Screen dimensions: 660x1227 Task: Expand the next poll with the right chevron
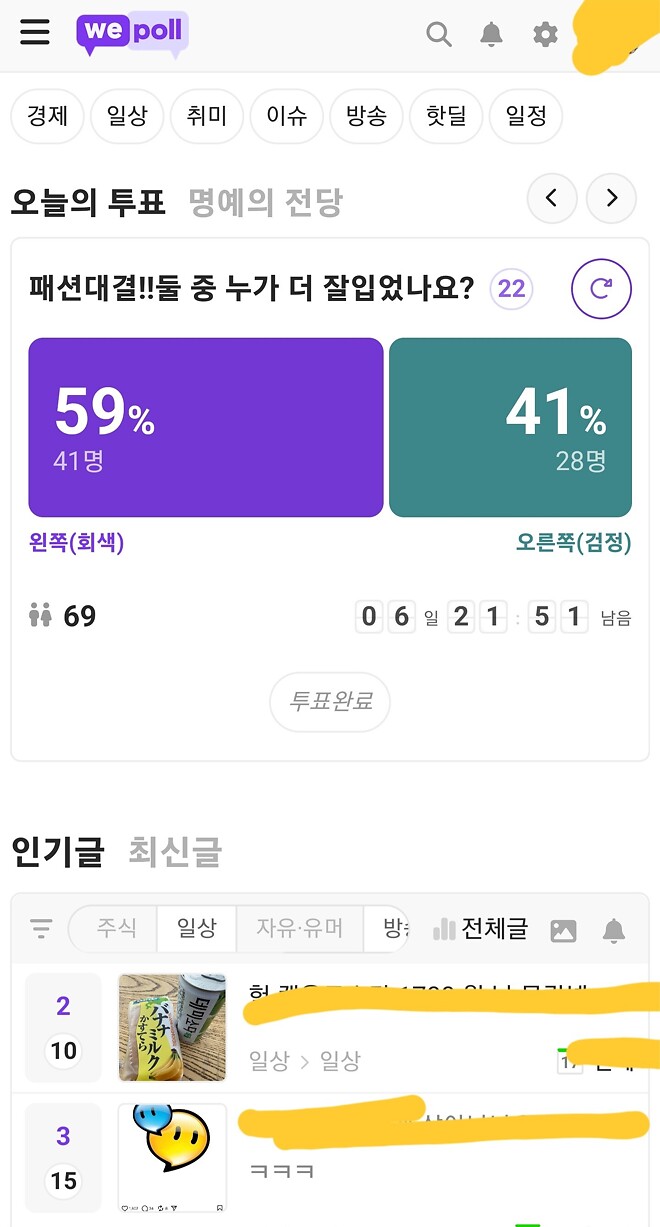[611, 198]
